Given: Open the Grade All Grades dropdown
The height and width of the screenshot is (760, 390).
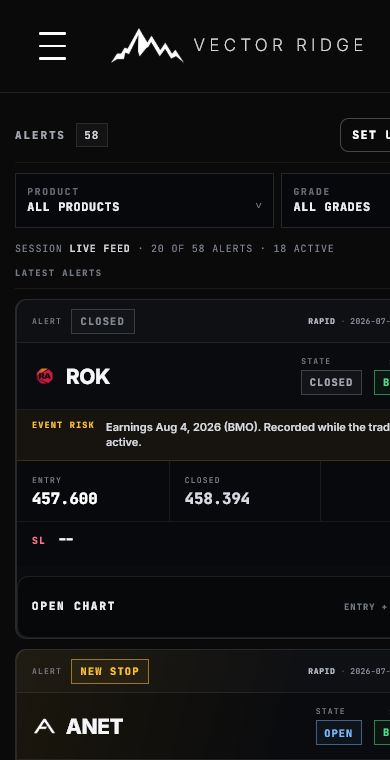Looking at the screenshot, I should [x=335, y=200].
